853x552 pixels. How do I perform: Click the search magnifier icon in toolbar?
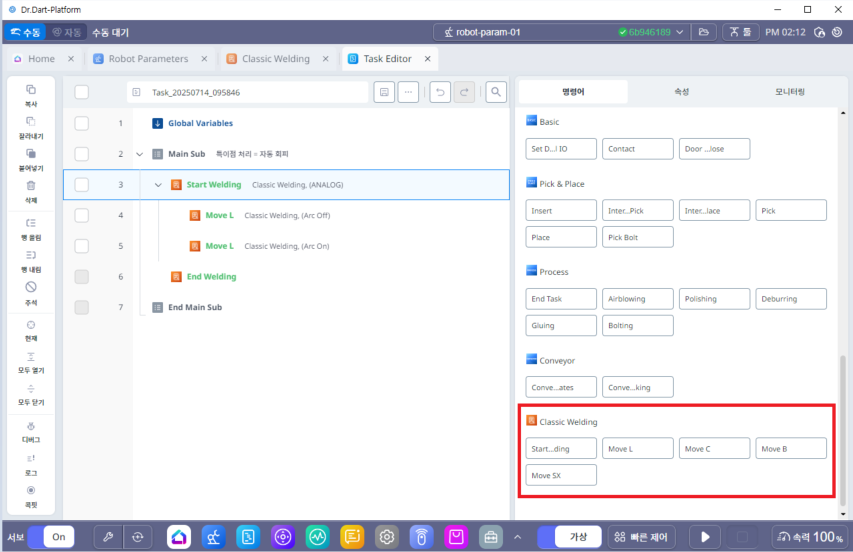(x=495, y=92)
